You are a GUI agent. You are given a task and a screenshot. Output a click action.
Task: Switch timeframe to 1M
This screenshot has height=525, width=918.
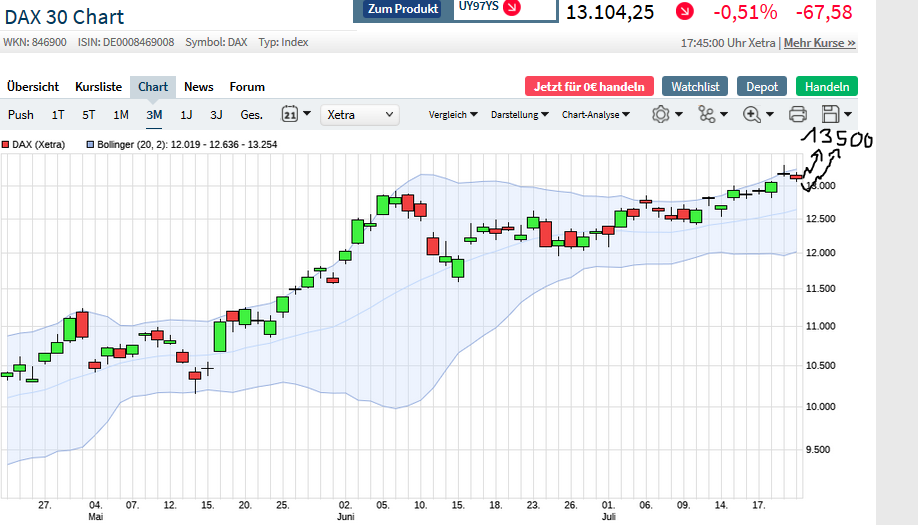click(x=121, y=115)
